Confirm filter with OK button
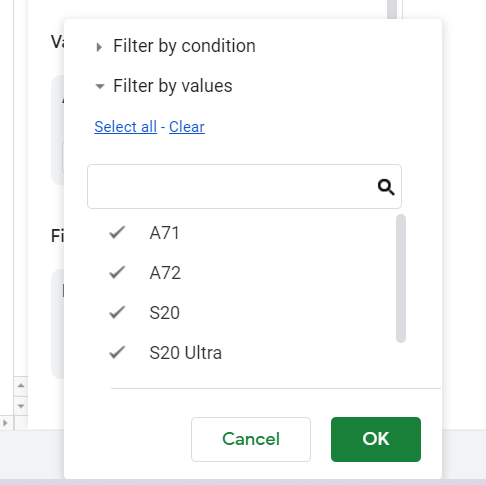Screen dimensions: 486x485 [x=376, y=439]
